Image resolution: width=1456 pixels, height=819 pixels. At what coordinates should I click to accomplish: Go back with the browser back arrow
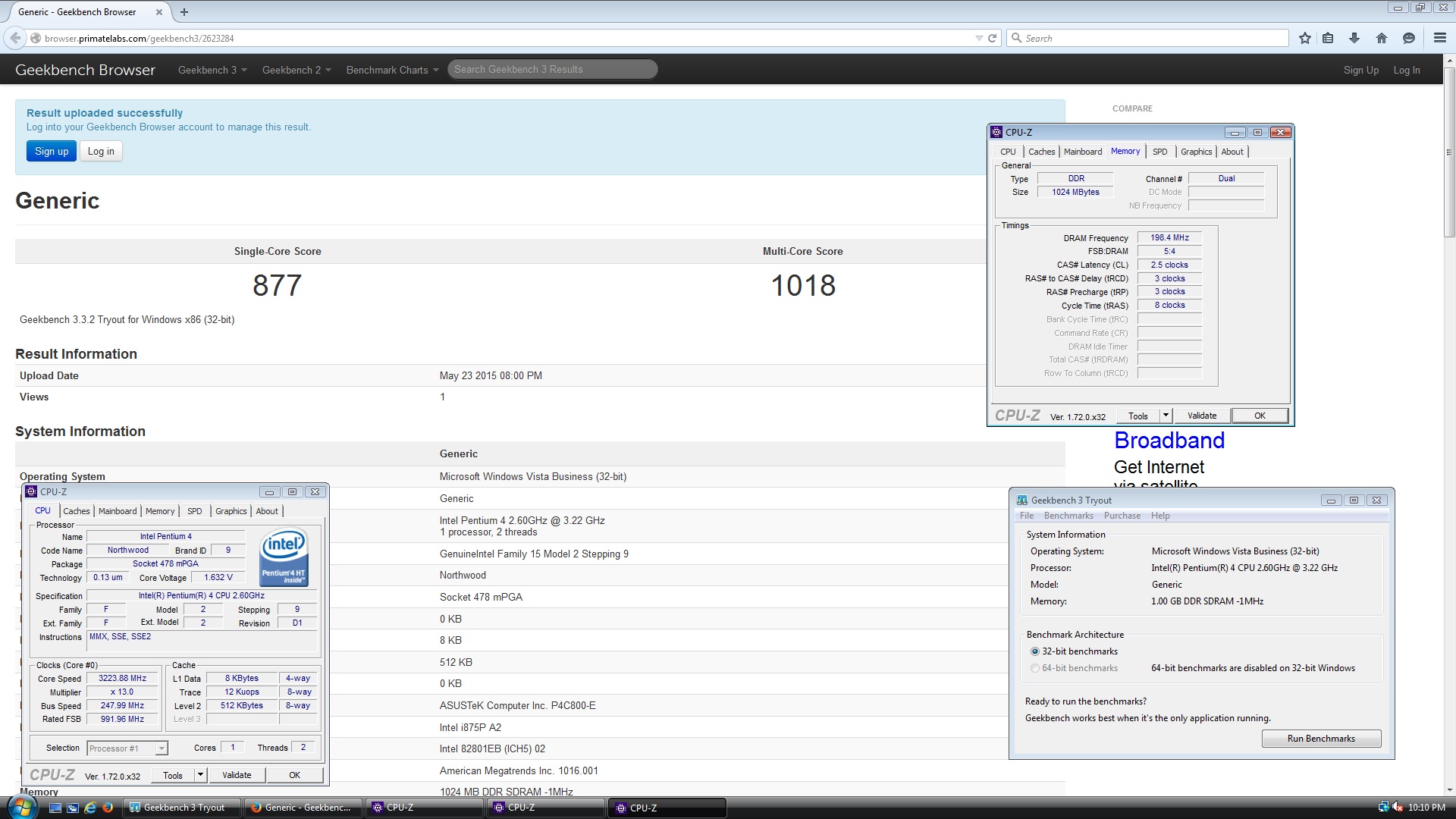coord(15,38)
